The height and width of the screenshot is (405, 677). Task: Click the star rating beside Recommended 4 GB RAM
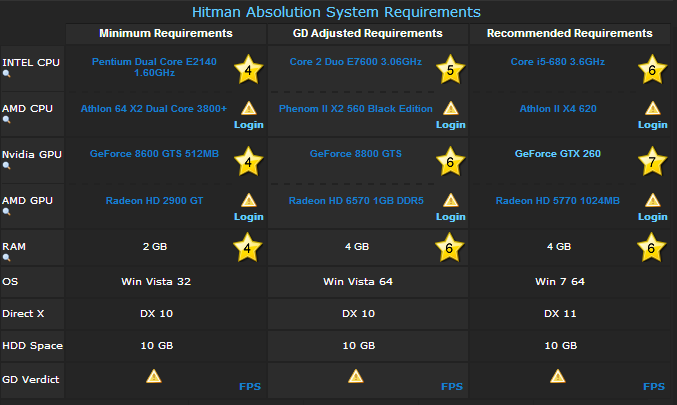point(652,247)
